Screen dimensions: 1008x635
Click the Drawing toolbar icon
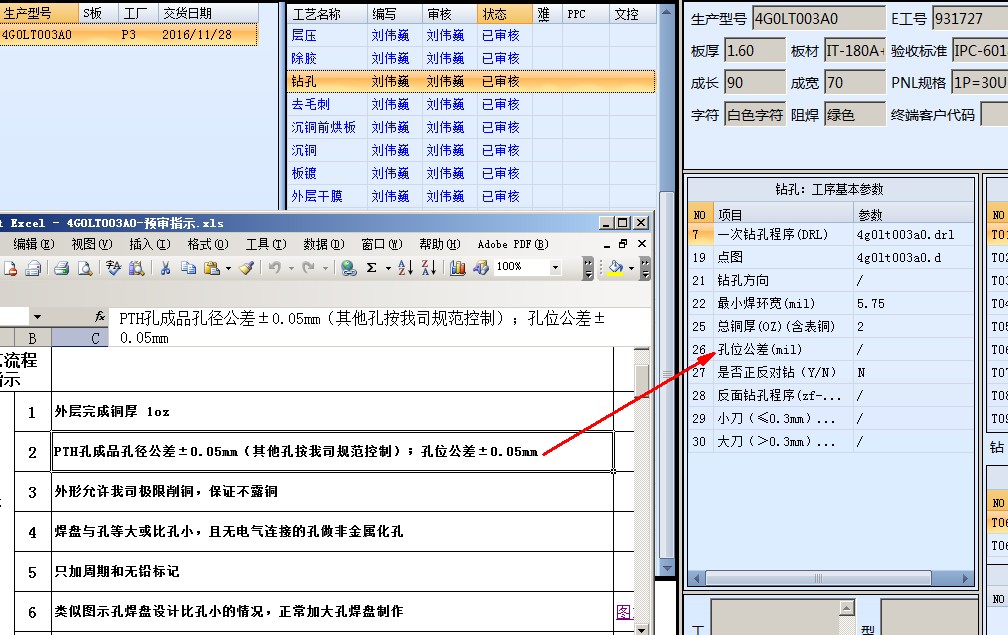pos(480,268)
